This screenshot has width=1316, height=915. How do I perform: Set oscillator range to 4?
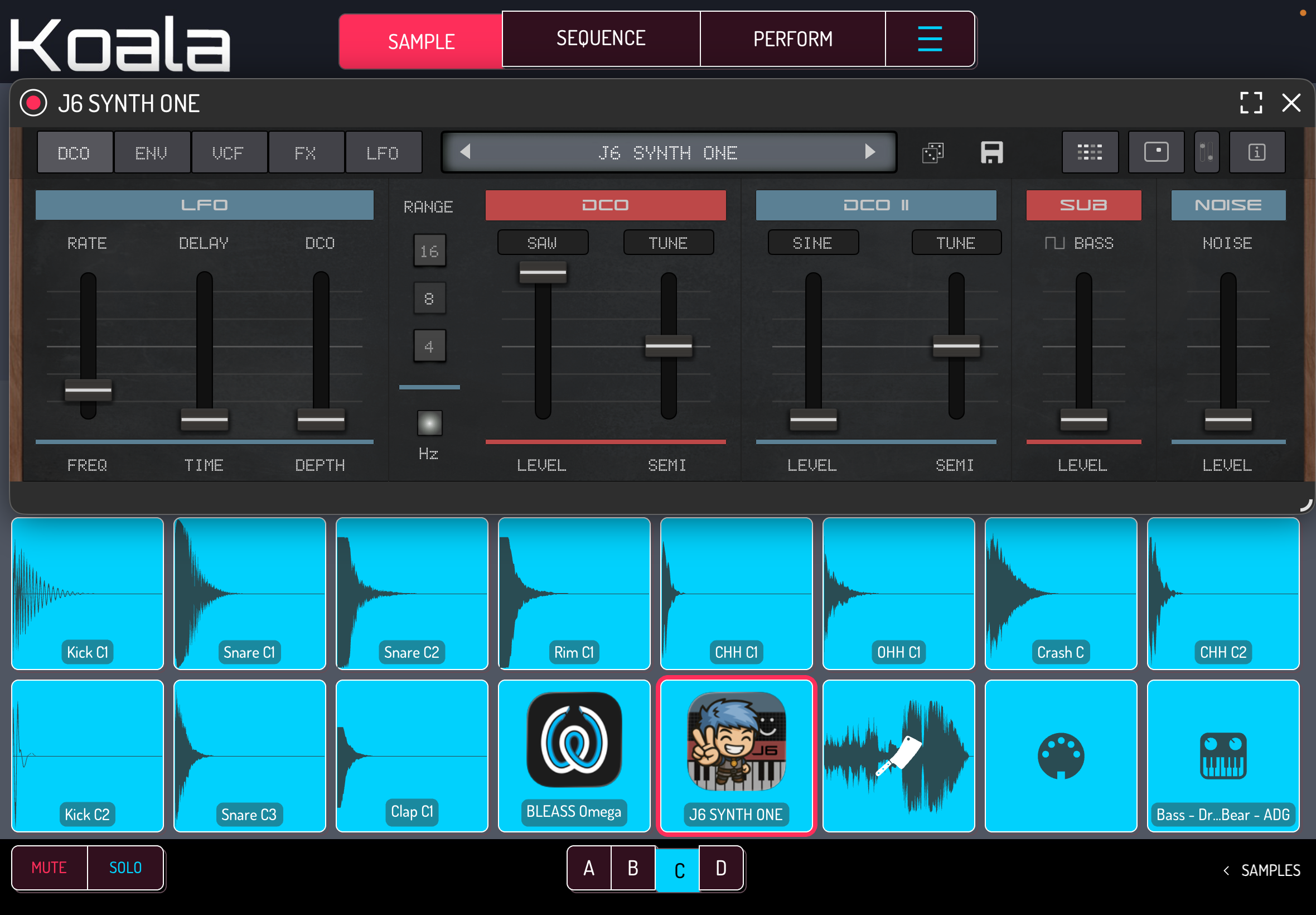(x=429, y=346)
